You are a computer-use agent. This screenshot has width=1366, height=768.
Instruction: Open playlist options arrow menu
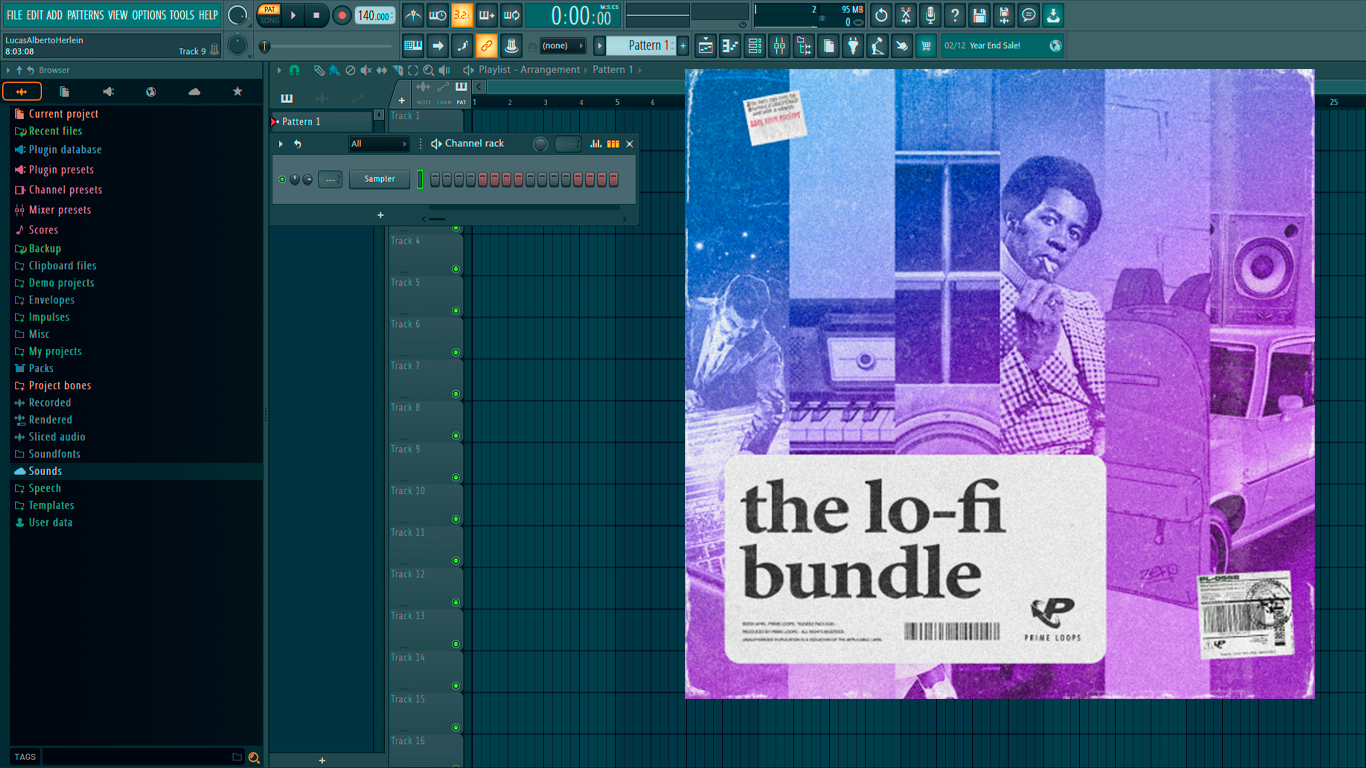click(280, 70)
